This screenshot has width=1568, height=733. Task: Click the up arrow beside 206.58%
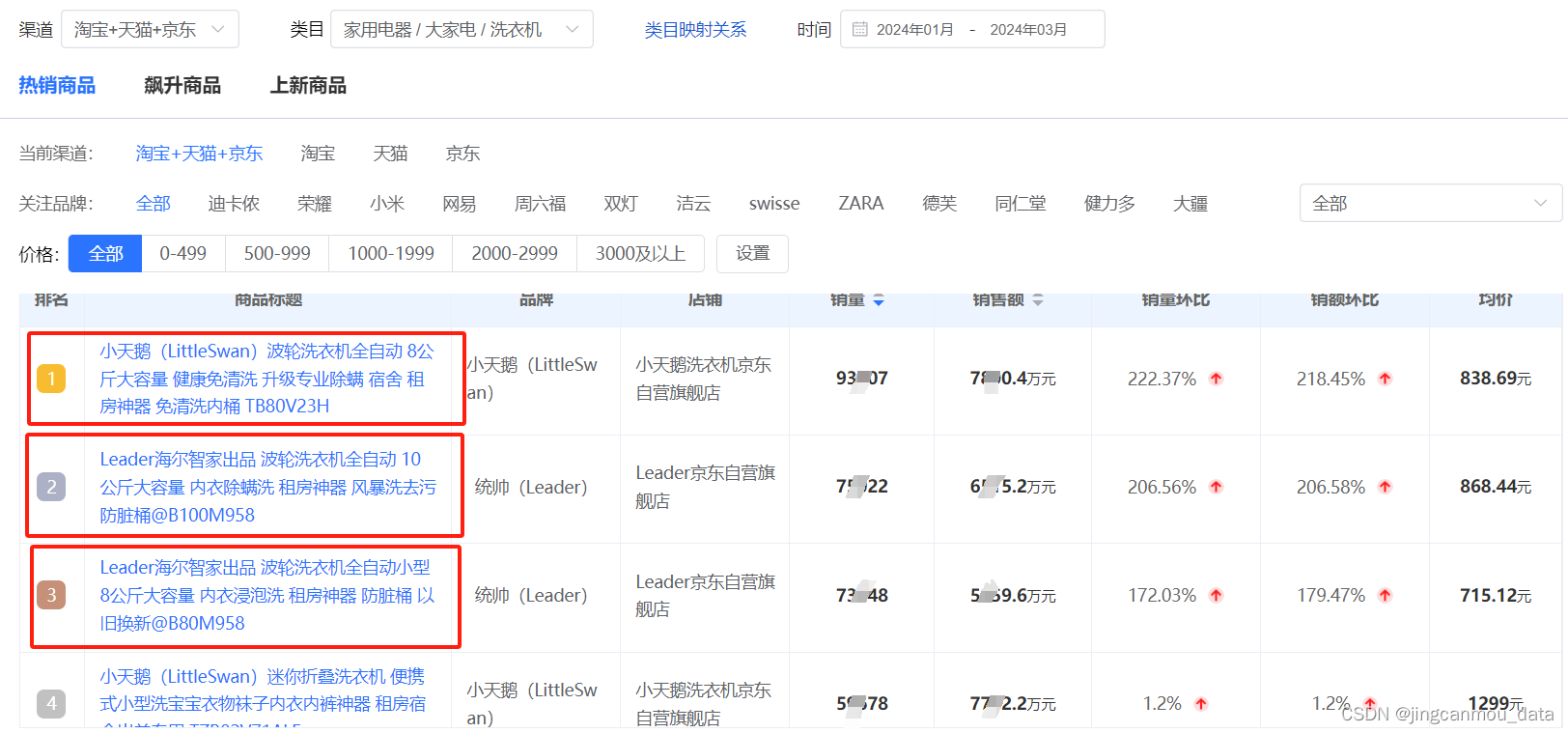1386,487
